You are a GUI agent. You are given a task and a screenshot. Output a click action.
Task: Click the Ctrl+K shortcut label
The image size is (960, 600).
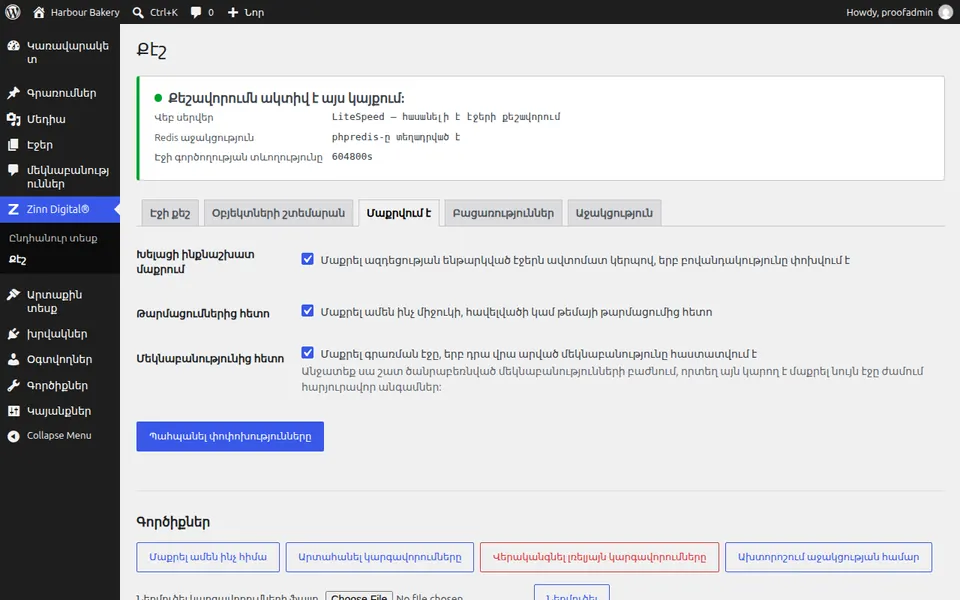(163, 12)
